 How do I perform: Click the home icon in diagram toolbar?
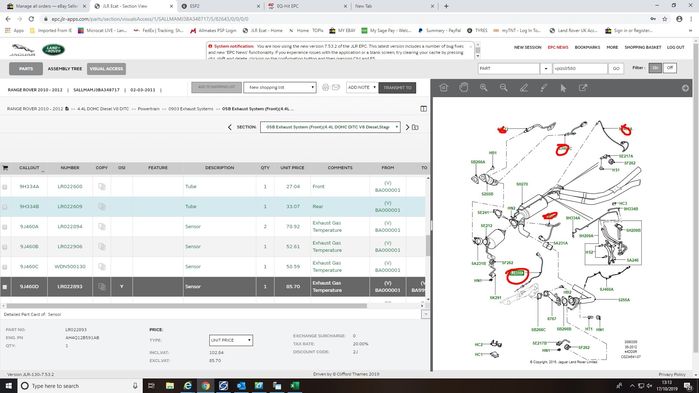pyautogui.click(x=444, y=88)
